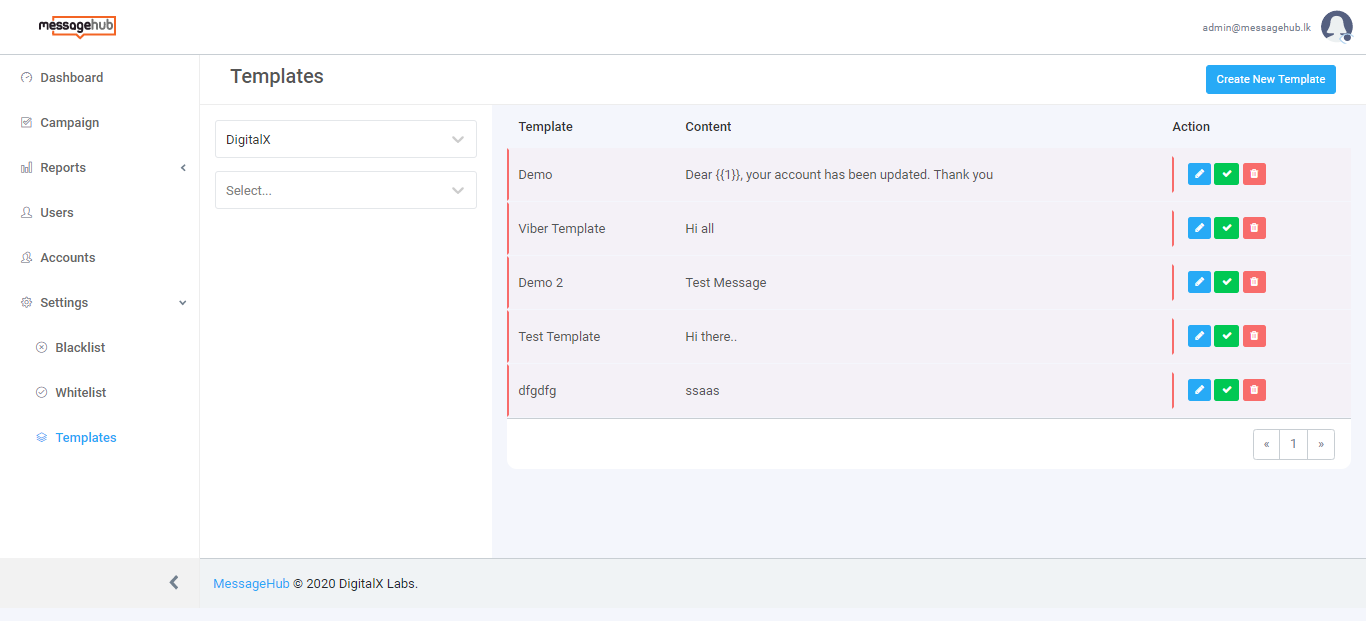The height and width of the screenshot is (621, 1366).
Task: Go to Blacklist under Settings
Action: pyautogui.click(x=80, y=348)
